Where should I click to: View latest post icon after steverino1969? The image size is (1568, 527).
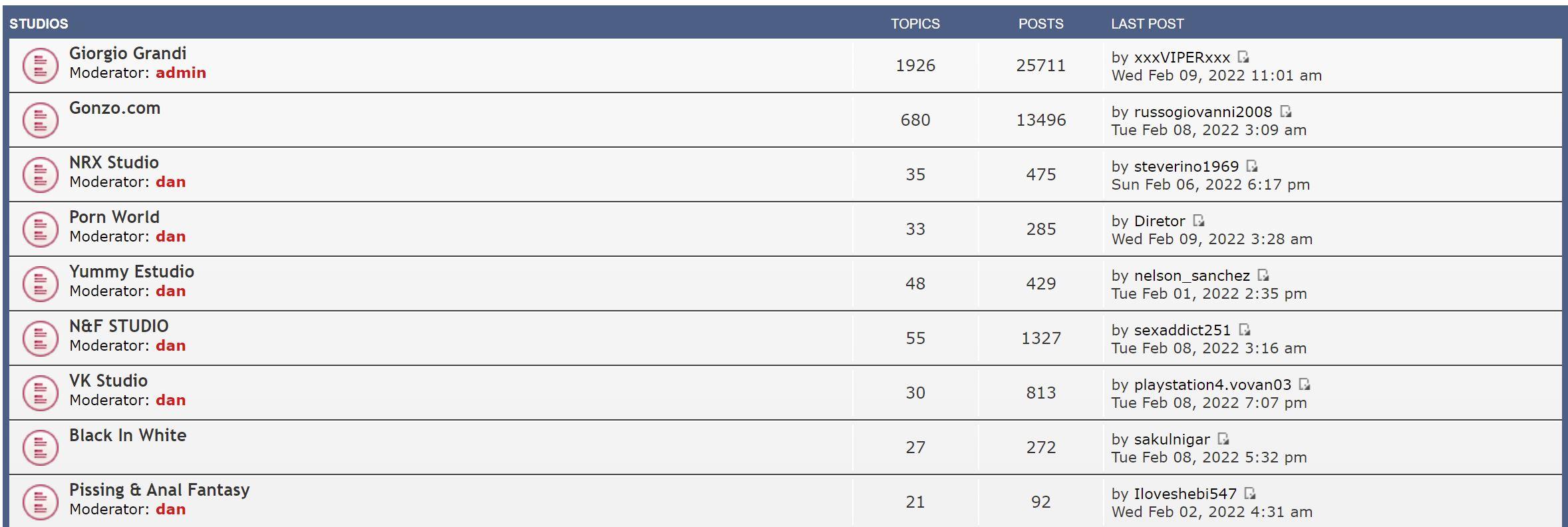1252,166
